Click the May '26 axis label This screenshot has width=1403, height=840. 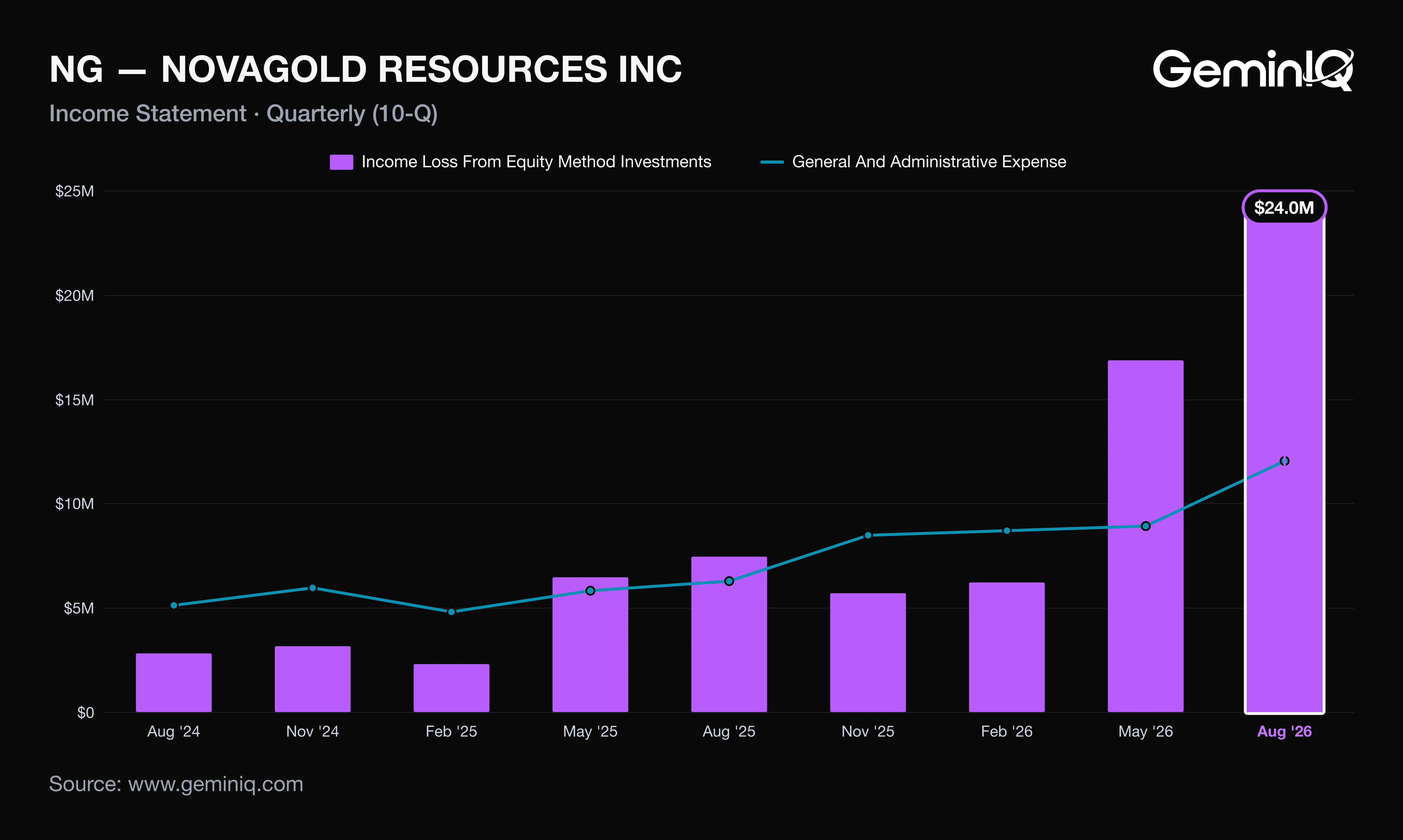[x=1145, y=731]
